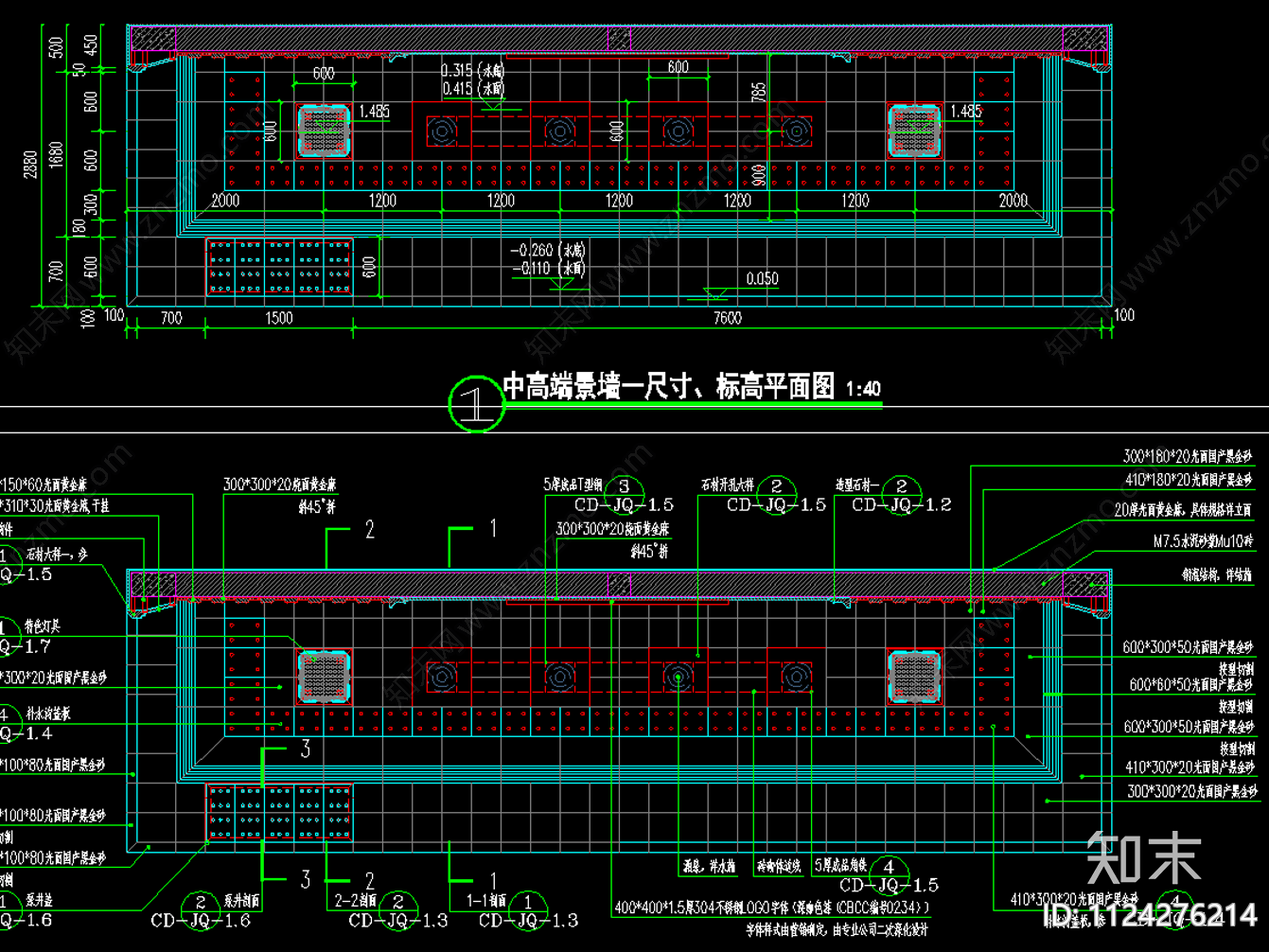The width and height of the screenshot is (1269, 952).
Task: Select the 600*60*50光面国产黑金砂 annotation
Action: [x=1191, y=684]
